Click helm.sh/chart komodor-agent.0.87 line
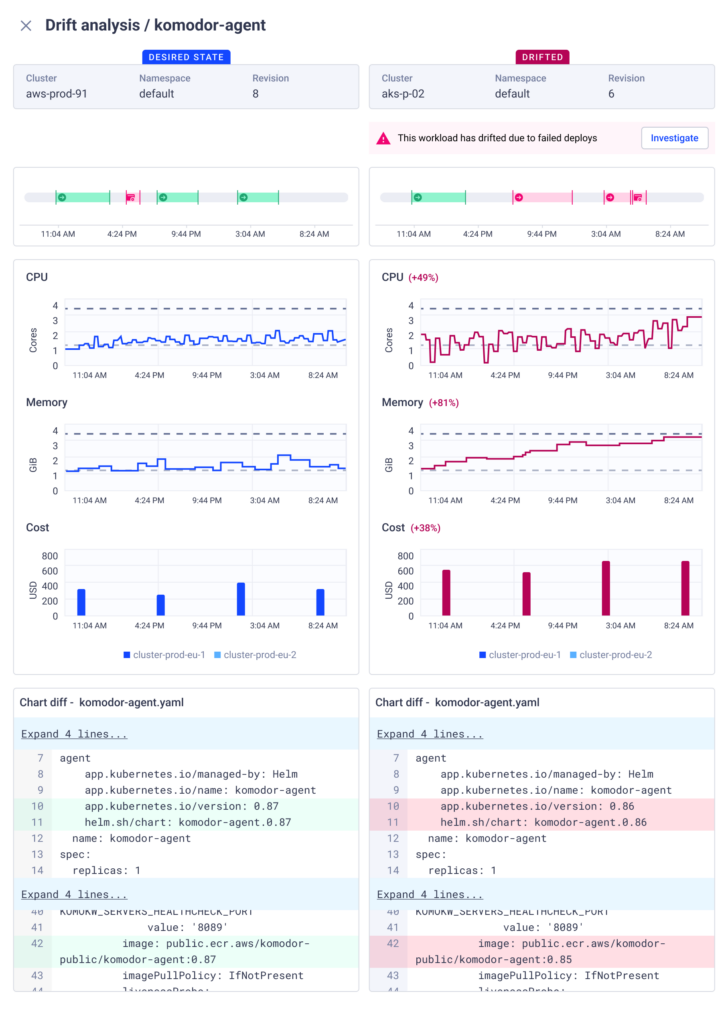Screen dimensions: 728x1024 [186, 822]
